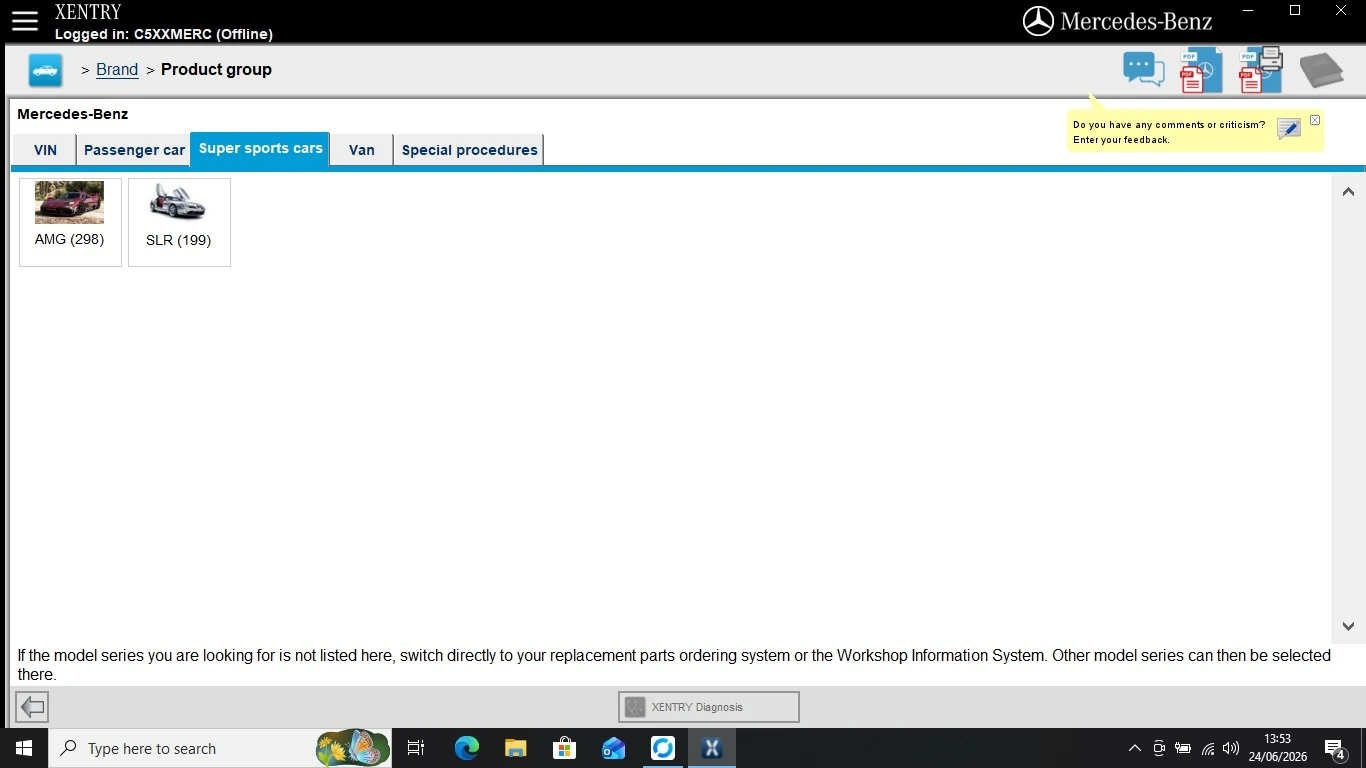This screenshot has height=768, width=1366.
Task: Open the gray book manual icon
Action: (1321, 70)
